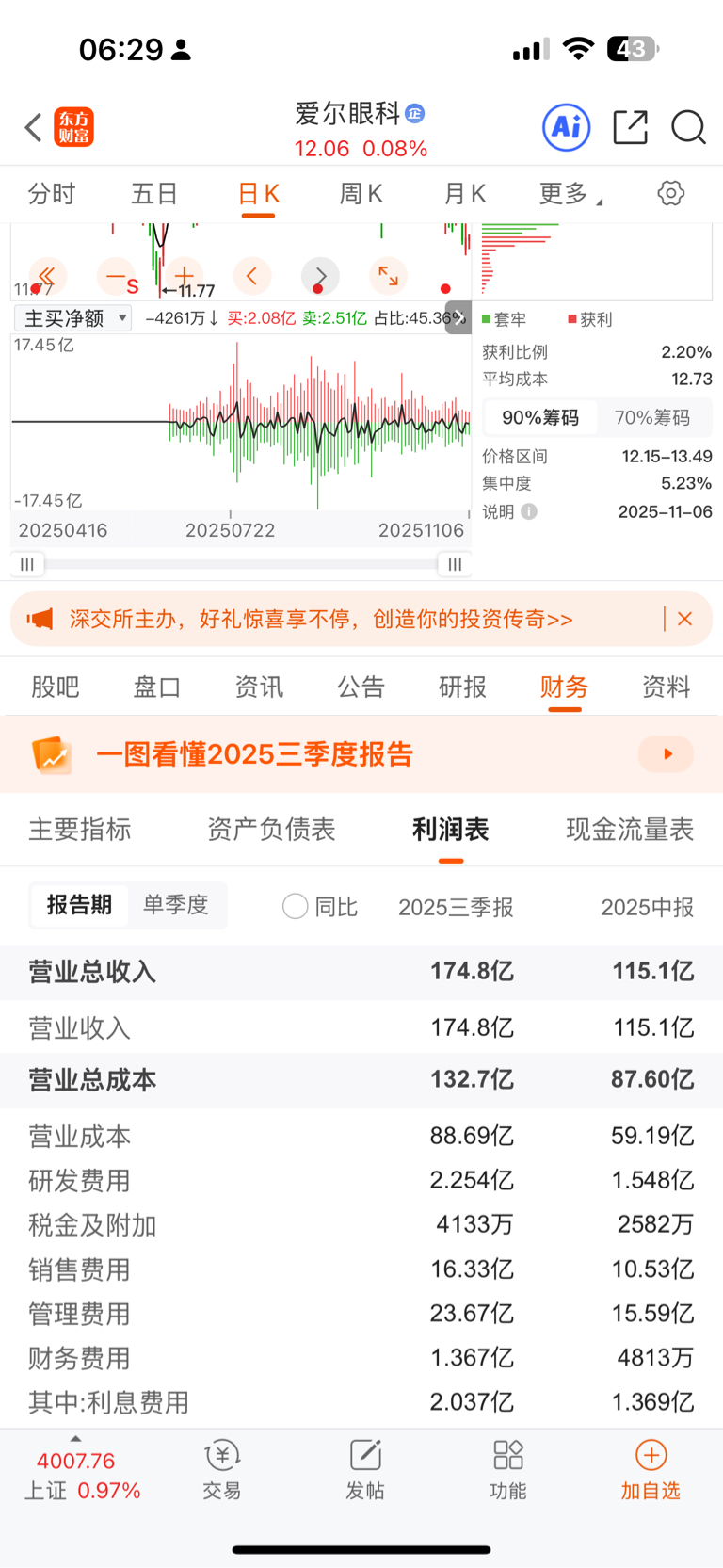
Task: Open the 财务 tab
Action: click(564, 687)
